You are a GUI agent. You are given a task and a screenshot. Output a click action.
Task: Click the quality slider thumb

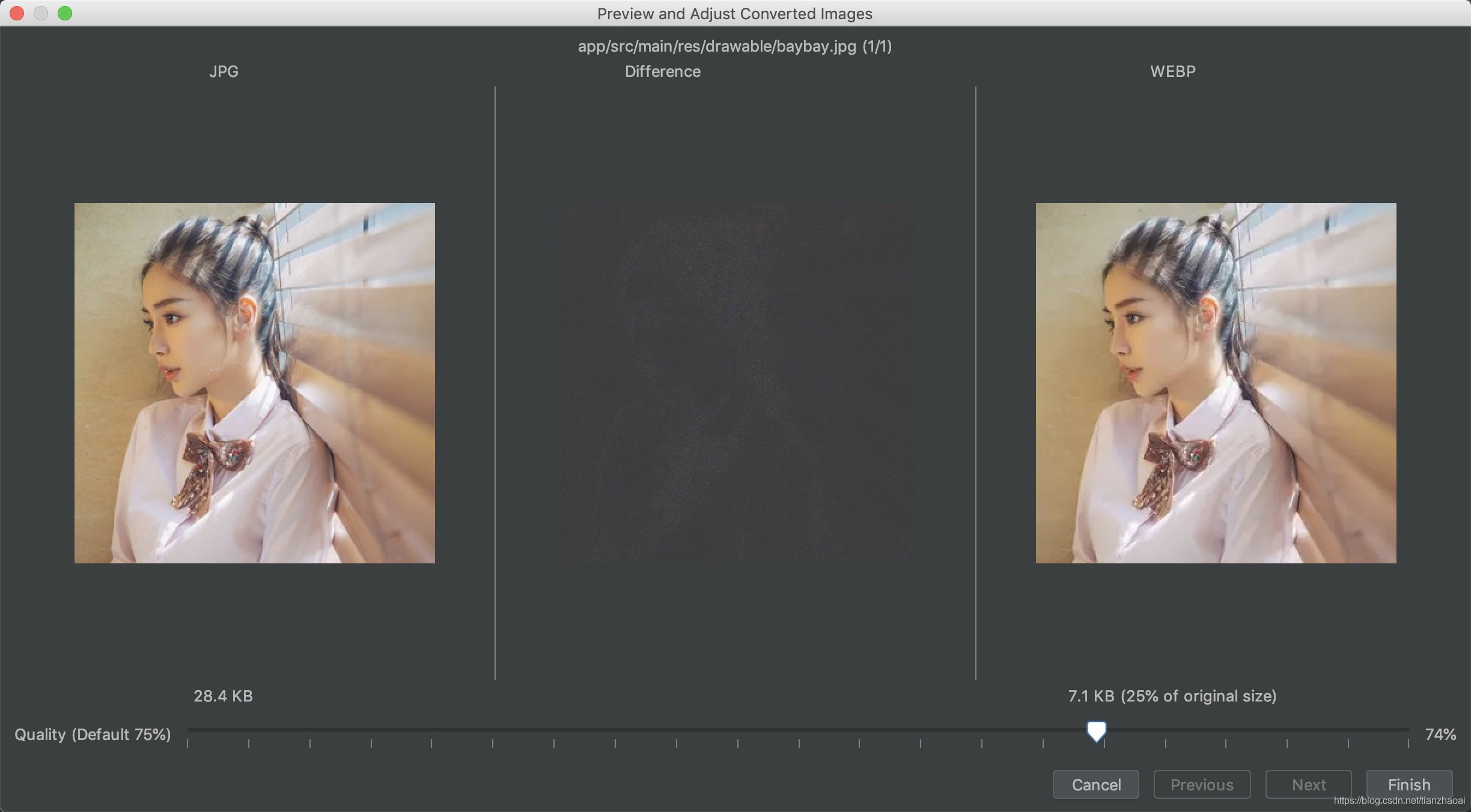(1096, 731)
